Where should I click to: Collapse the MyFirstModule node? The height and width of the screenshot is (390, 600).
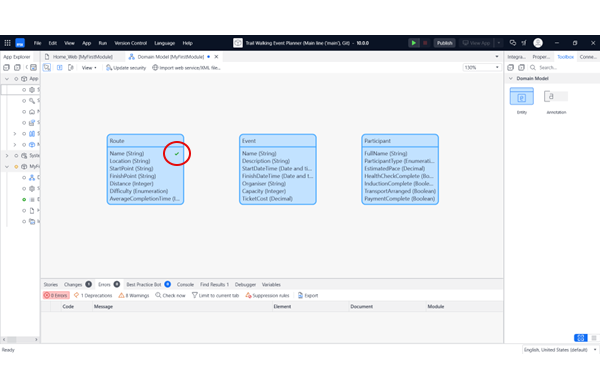(7, 166)
